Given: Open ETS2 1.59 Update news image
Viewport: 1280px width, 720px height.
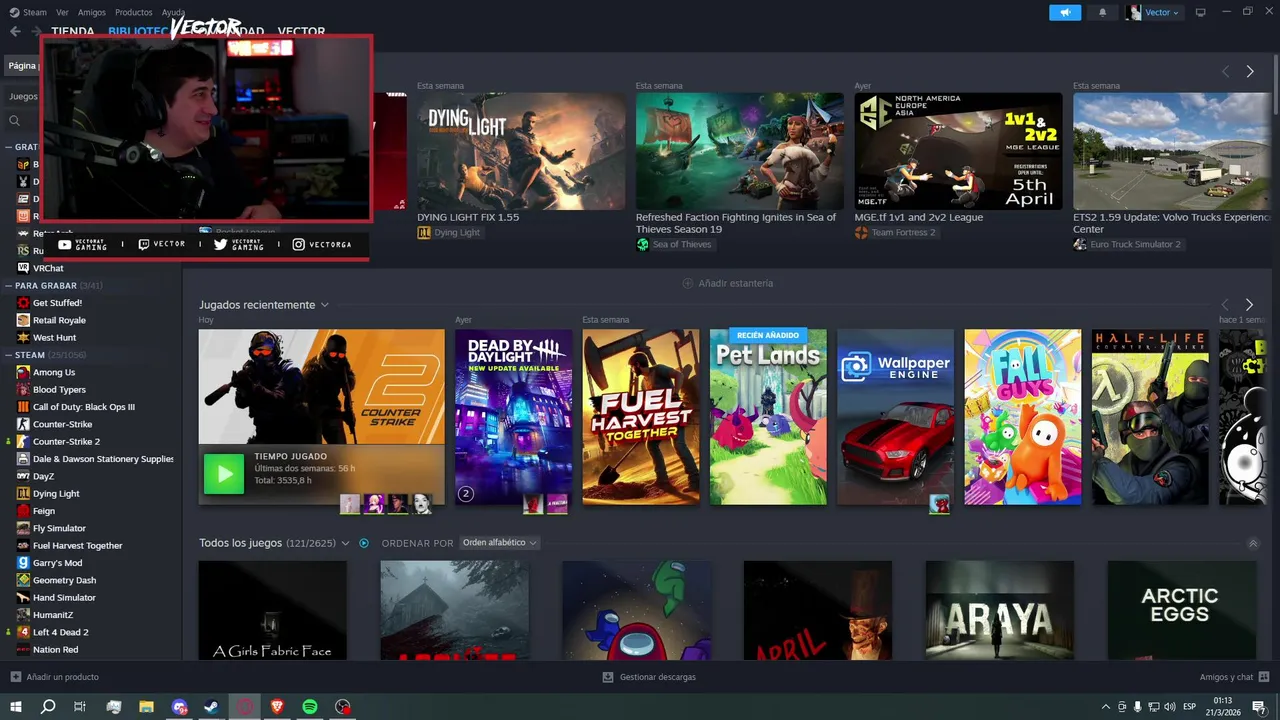Looking at the screenshot, I should (1172, 151).
